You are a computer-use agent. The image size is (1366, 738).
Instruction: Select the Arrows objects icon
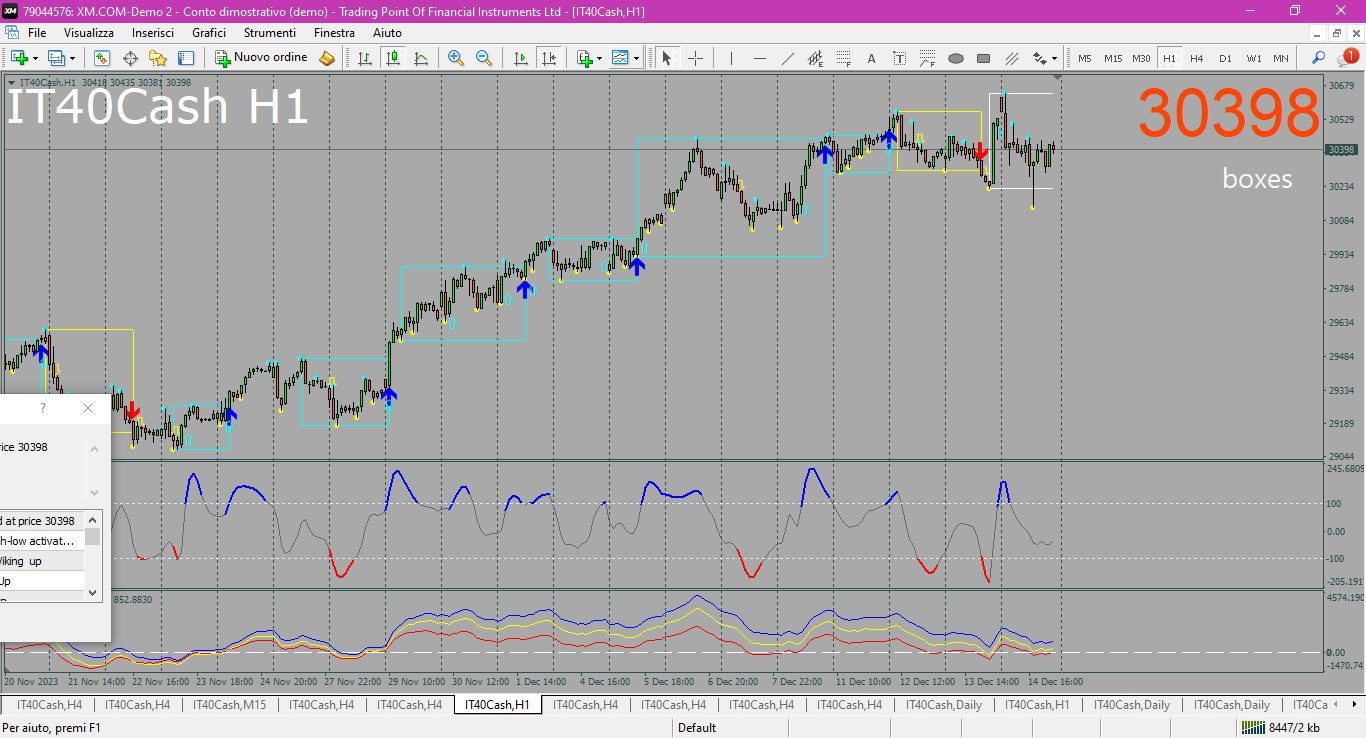click(1040, 58)
